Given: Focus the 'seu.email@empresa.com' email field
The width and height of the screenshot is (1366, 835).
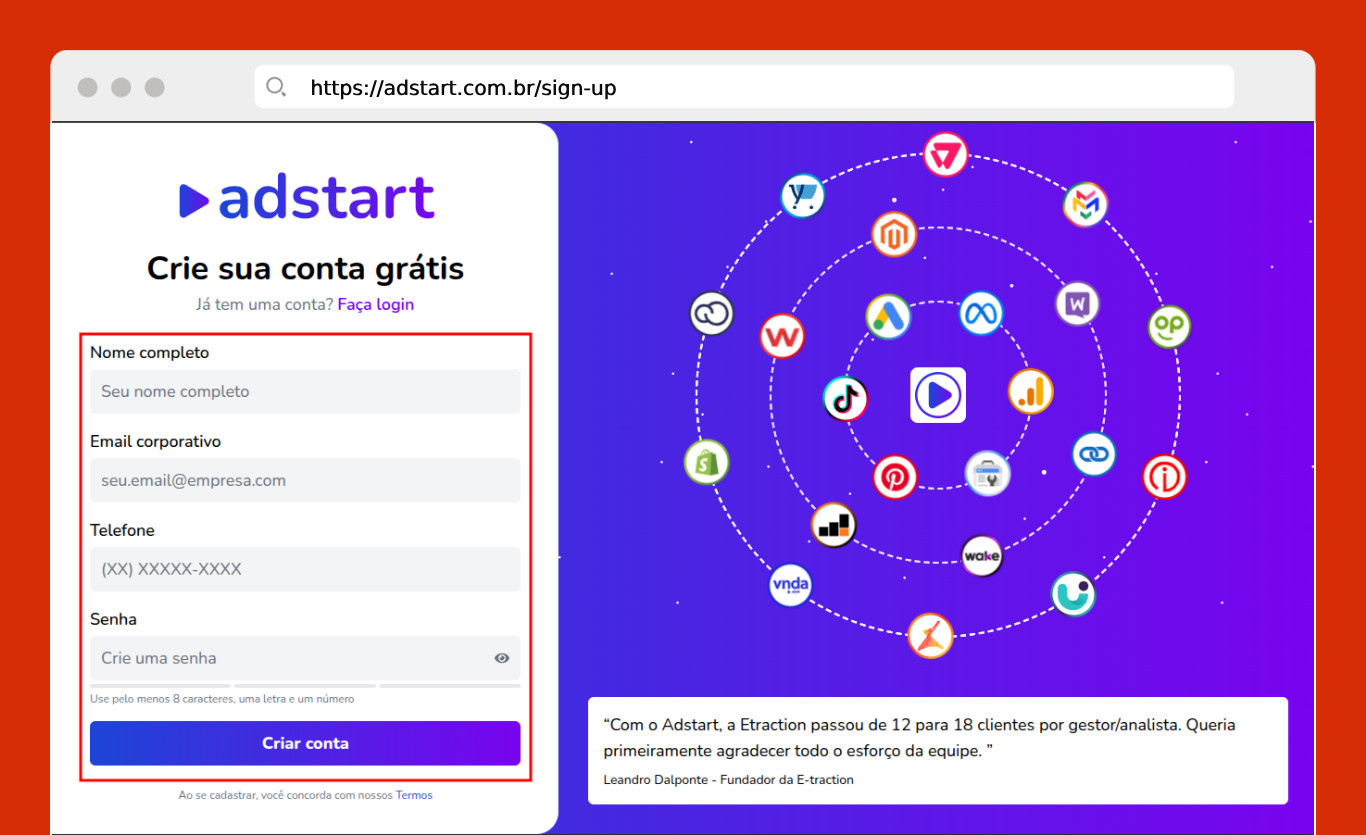Looking at the screenshot, I should click(x=305, y=480).
